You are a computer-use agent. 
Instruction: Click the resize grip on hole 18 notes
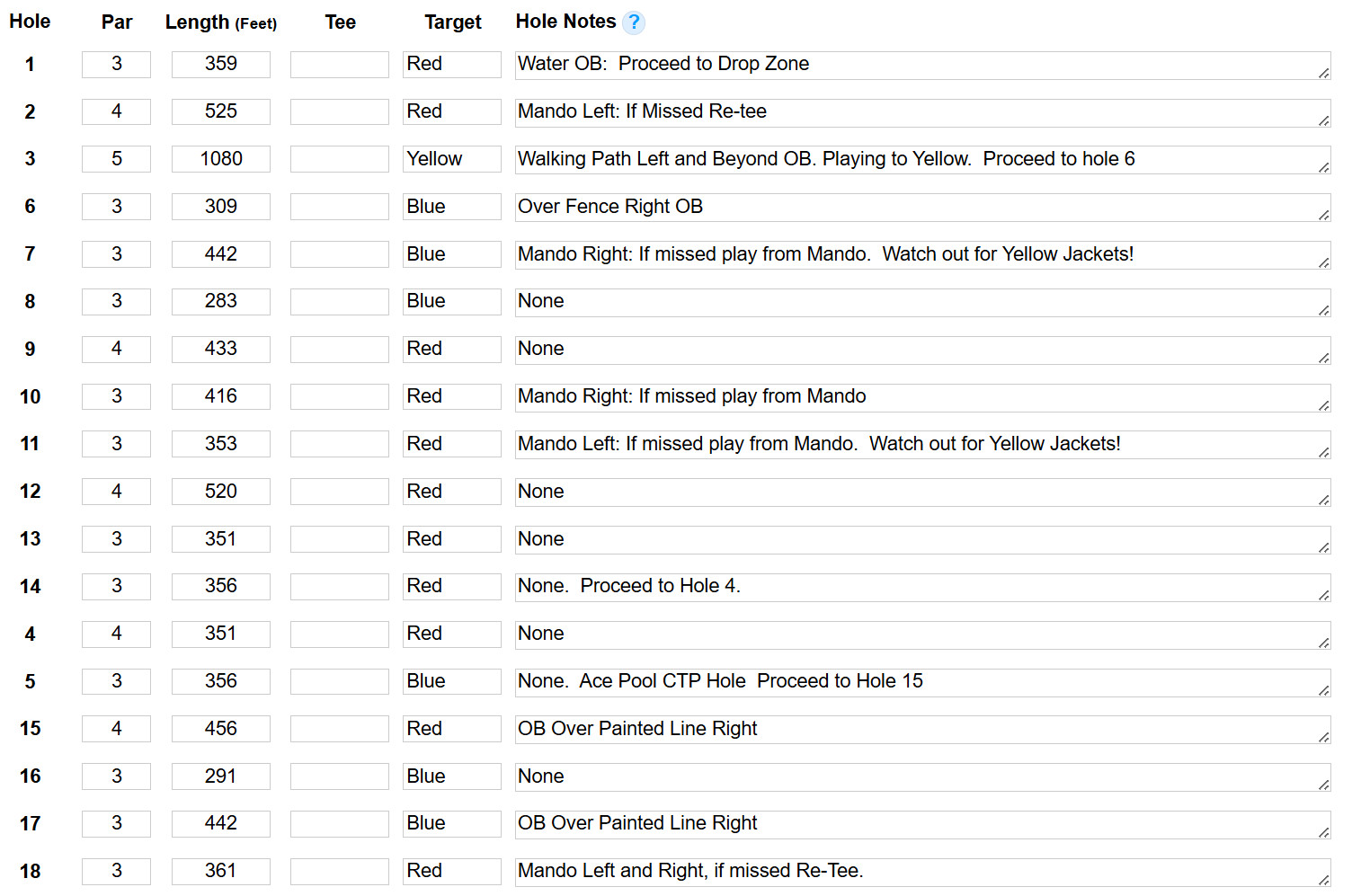(1324, 881)
